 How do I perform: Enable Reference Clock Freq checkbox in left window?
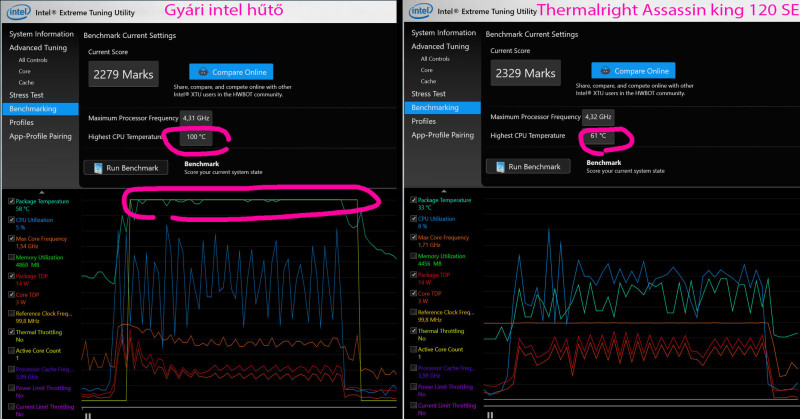[11, 313]
